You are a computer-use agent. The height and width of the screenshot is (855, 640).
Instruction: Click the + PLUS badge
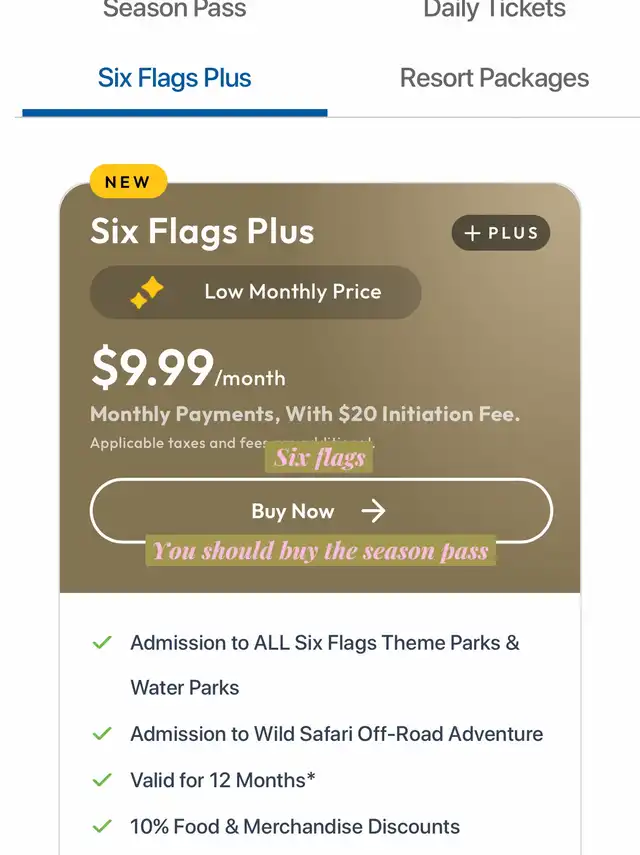[500, 233]
